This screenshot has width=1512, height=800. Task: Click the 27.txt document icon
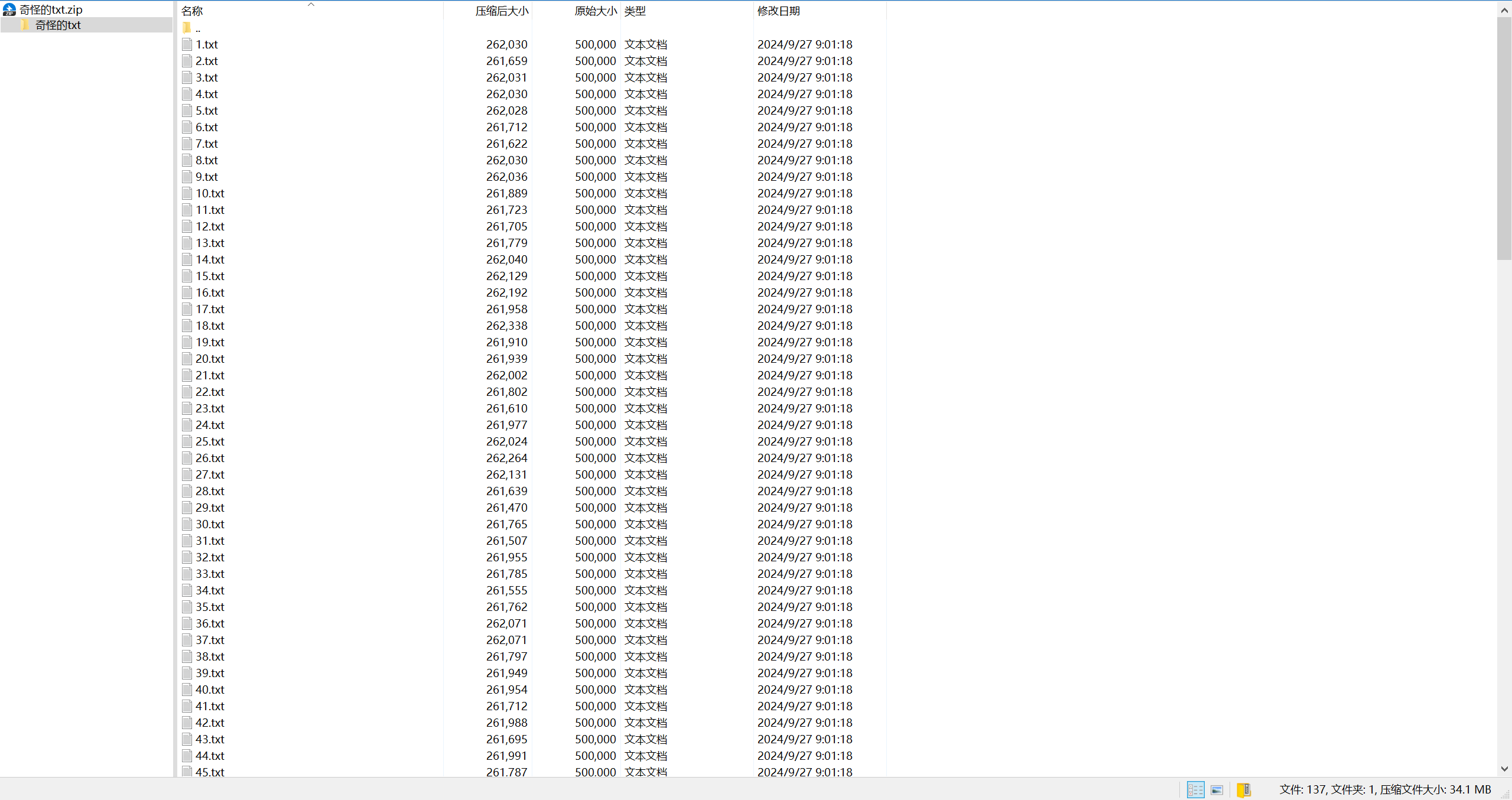pyautogui.click(x=187, y=474)
